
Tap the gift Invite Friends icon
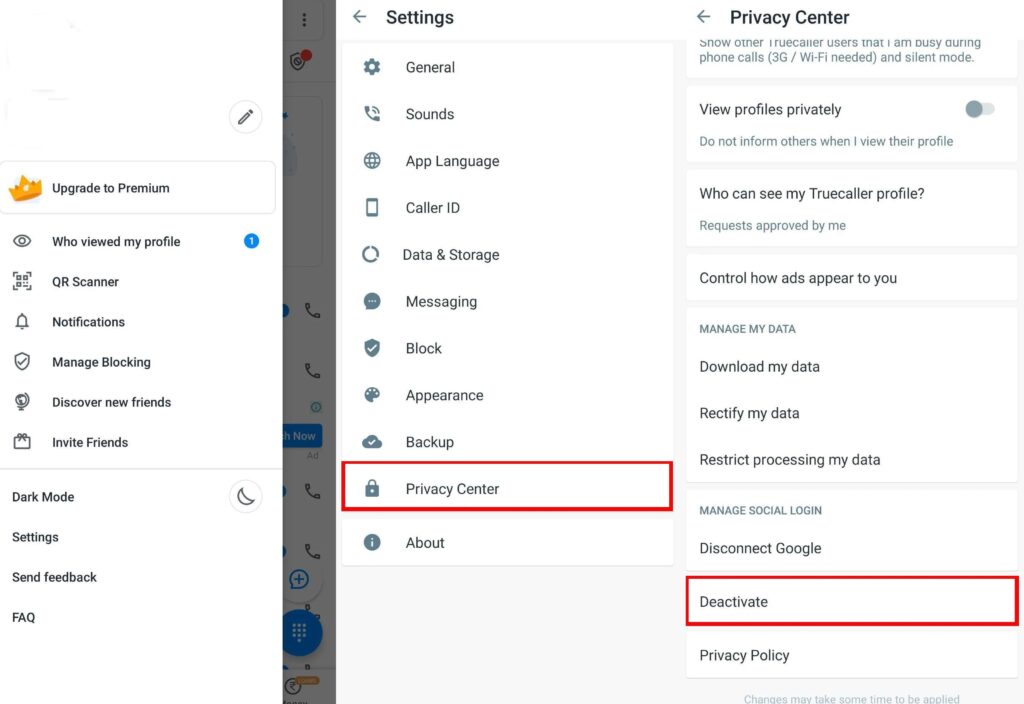coord(22,441)
